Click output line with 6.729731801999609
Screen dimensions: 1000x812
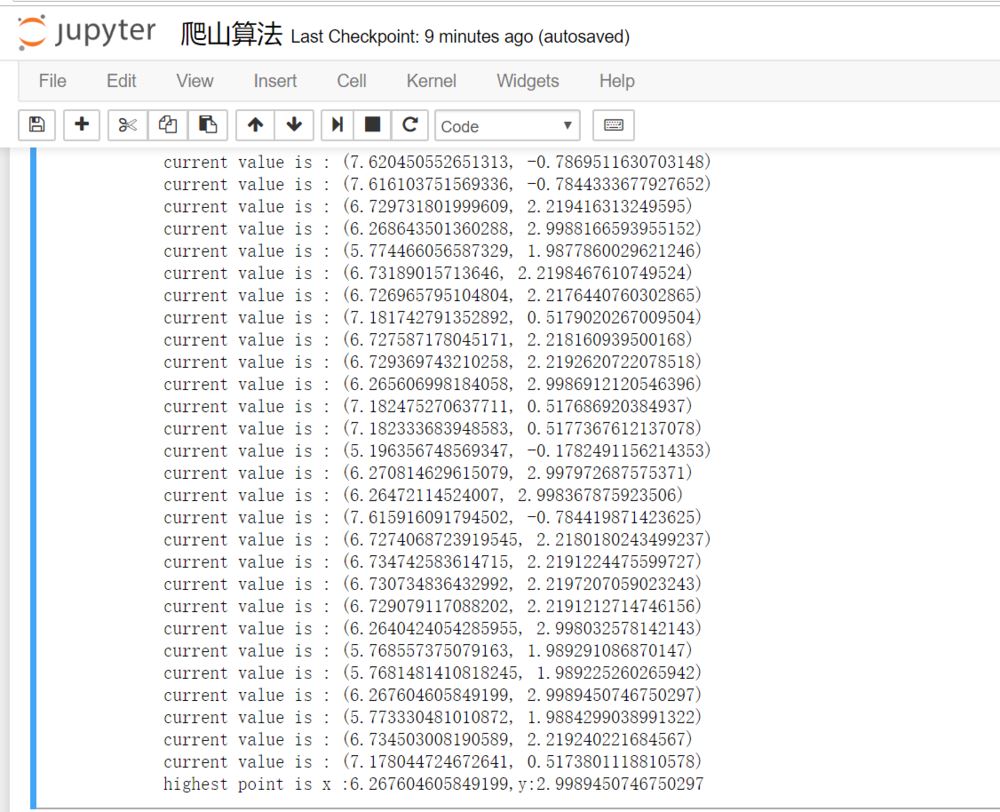pos(427,206)
